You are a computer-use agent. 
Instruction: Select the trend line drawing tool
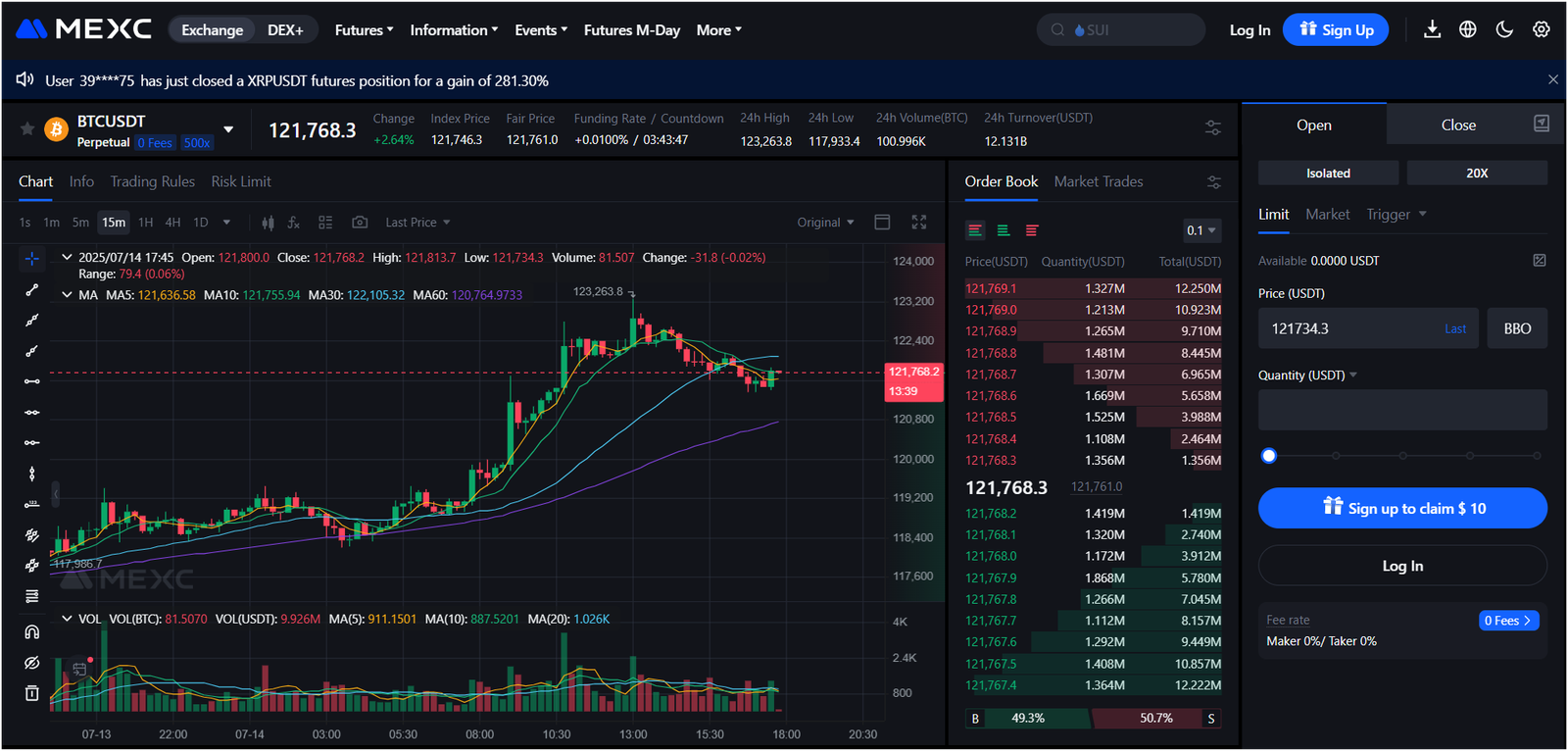pyautogui.click(x=31, y=290)
